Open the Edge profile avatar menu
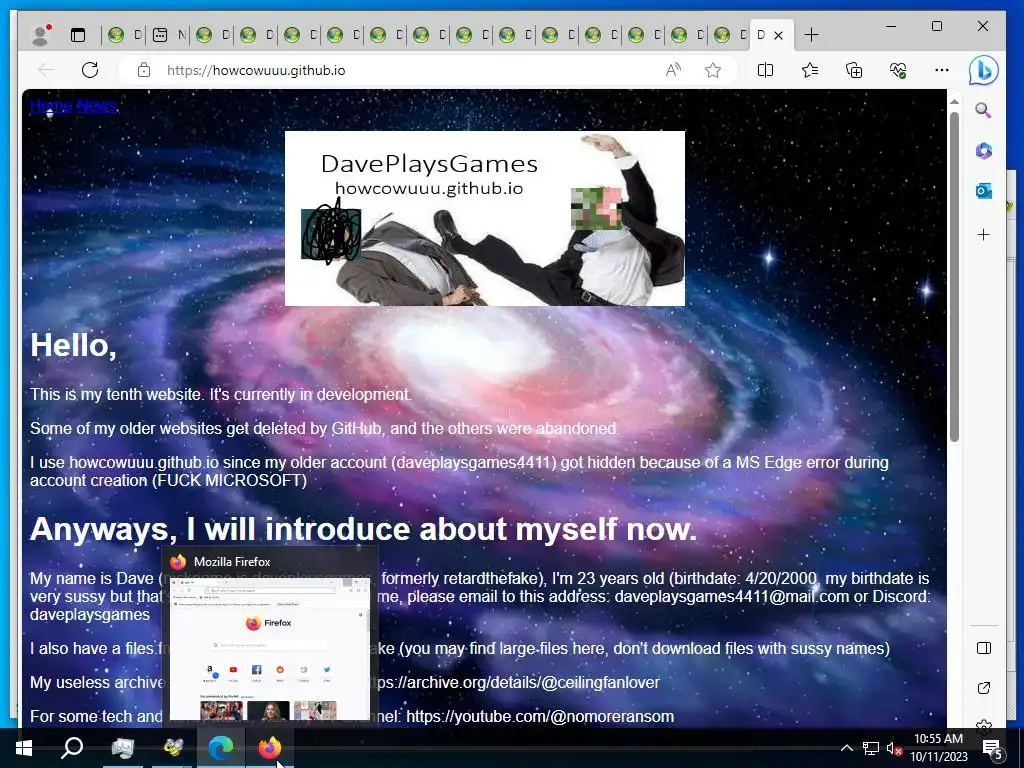The height and width of the screenshot is (768, 1024). [41, 35]
